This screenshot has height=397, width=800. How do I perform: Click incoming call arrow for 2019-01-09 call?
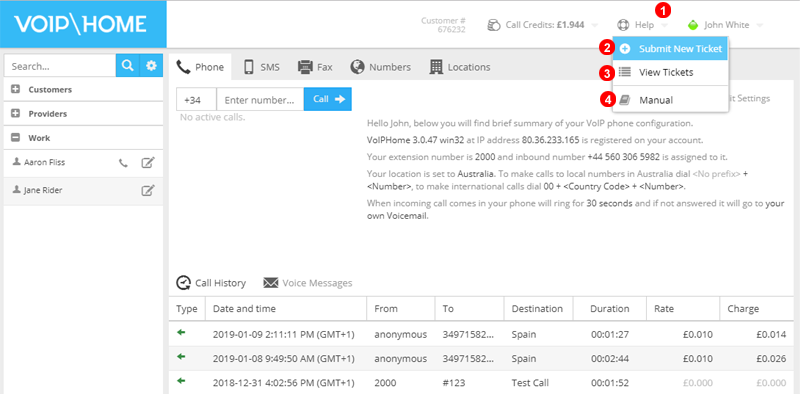pos(181,333)
